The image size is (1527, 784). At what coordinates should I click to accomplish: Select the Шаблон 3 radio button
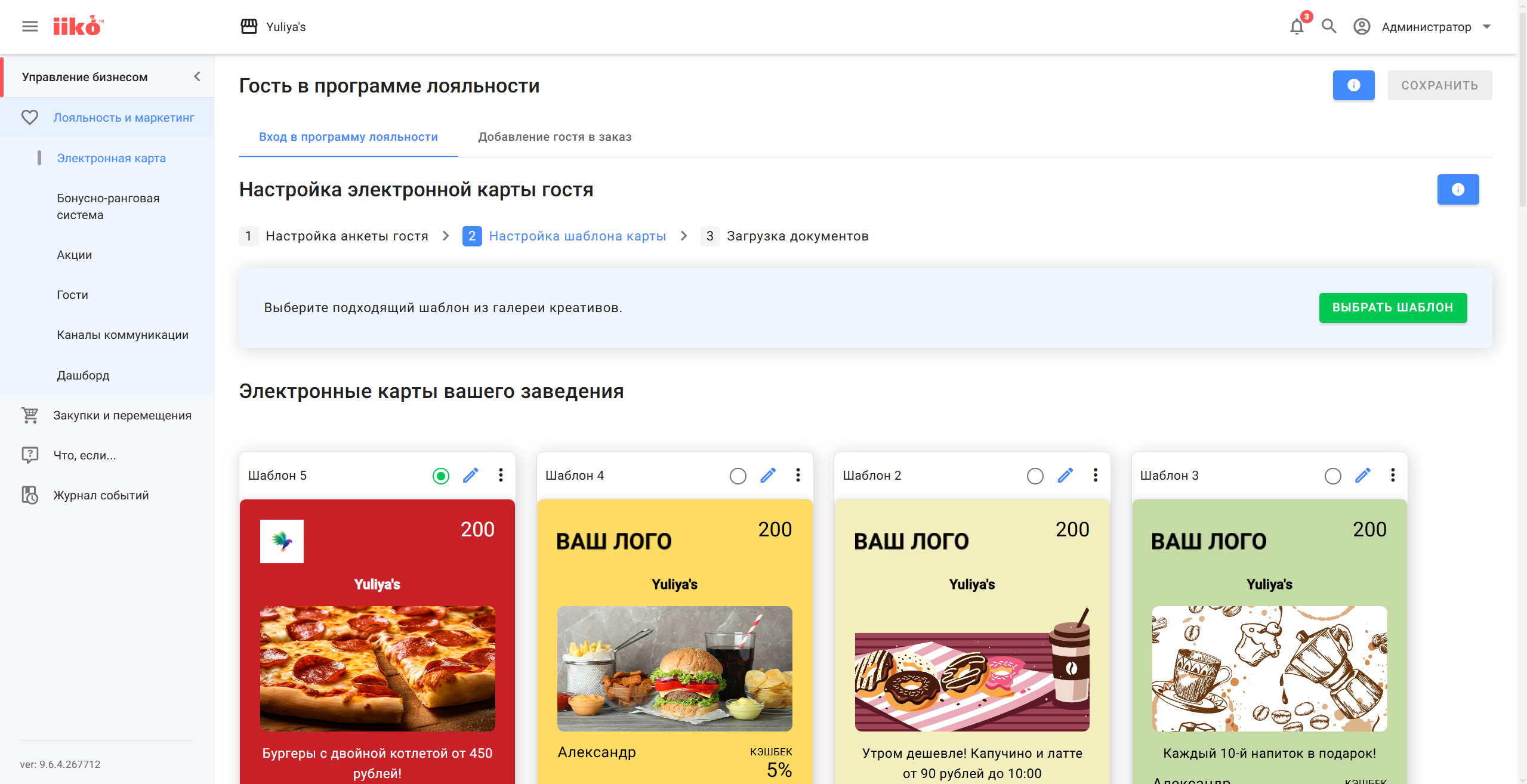[x=1333, y=476]
